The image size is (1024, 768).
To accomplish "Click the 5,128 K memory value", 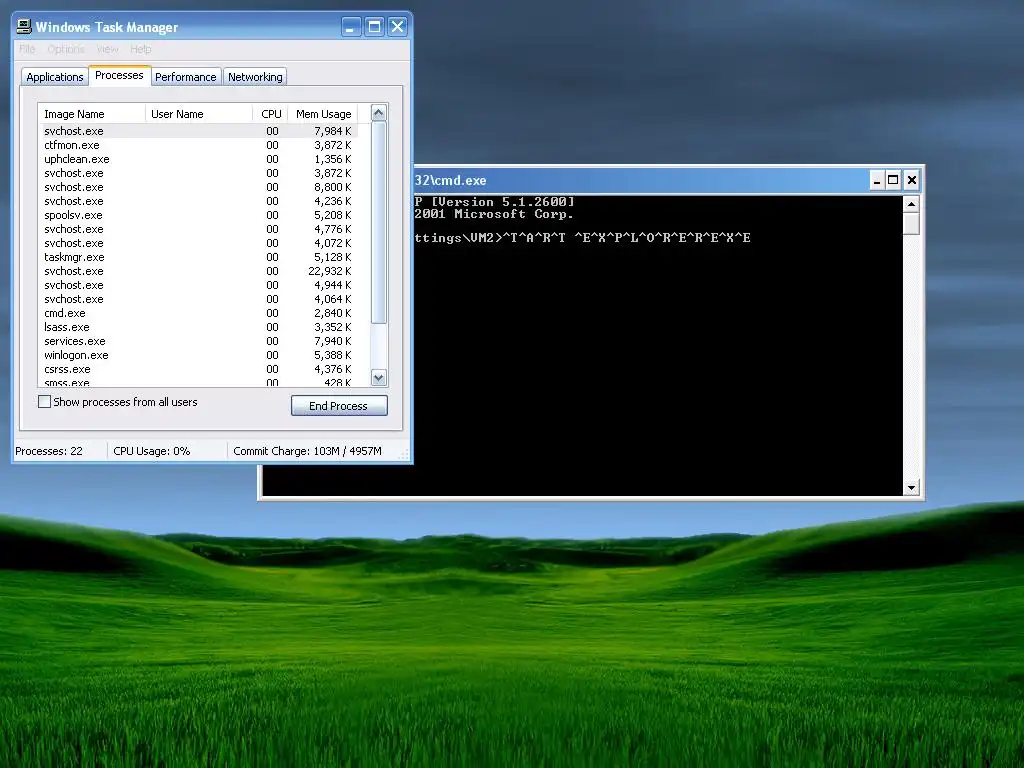I will tap(332, 257).
